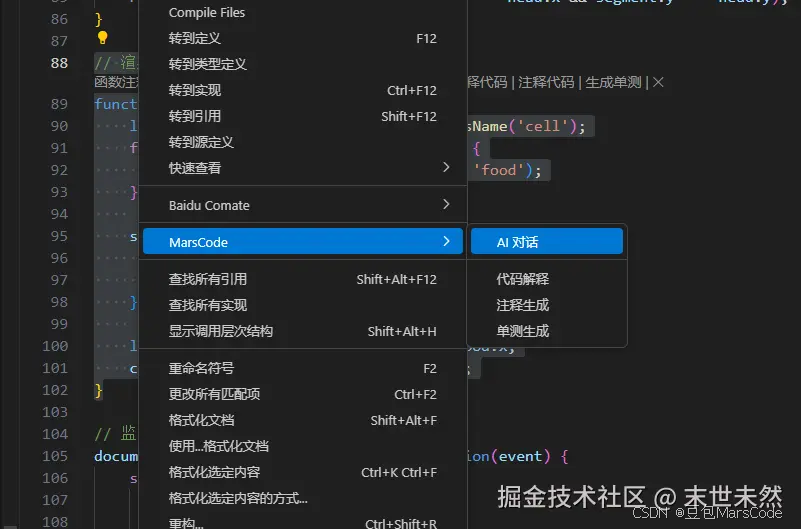Select 转到类型定义 menu entry
801x529 pixels.
click(x=303, y=64)
